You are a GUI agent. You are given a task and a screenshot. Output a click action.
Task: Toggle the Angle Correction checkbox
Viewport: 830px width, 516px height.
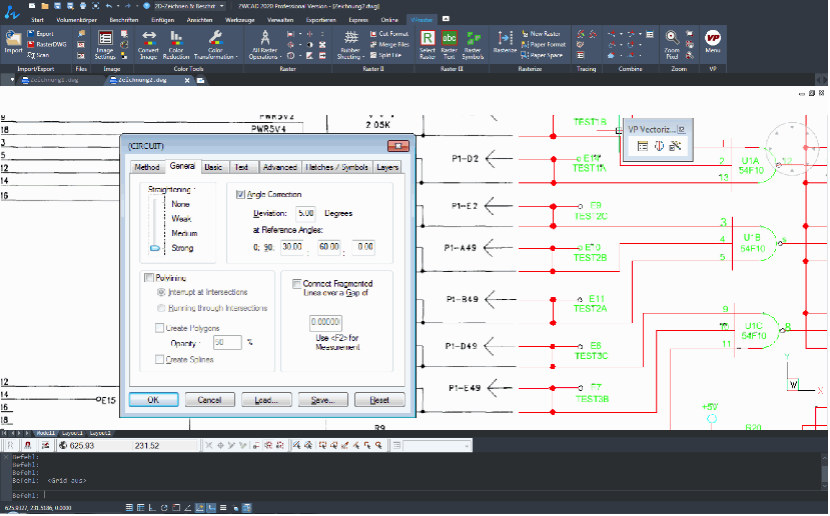click(x=240, y=194)
